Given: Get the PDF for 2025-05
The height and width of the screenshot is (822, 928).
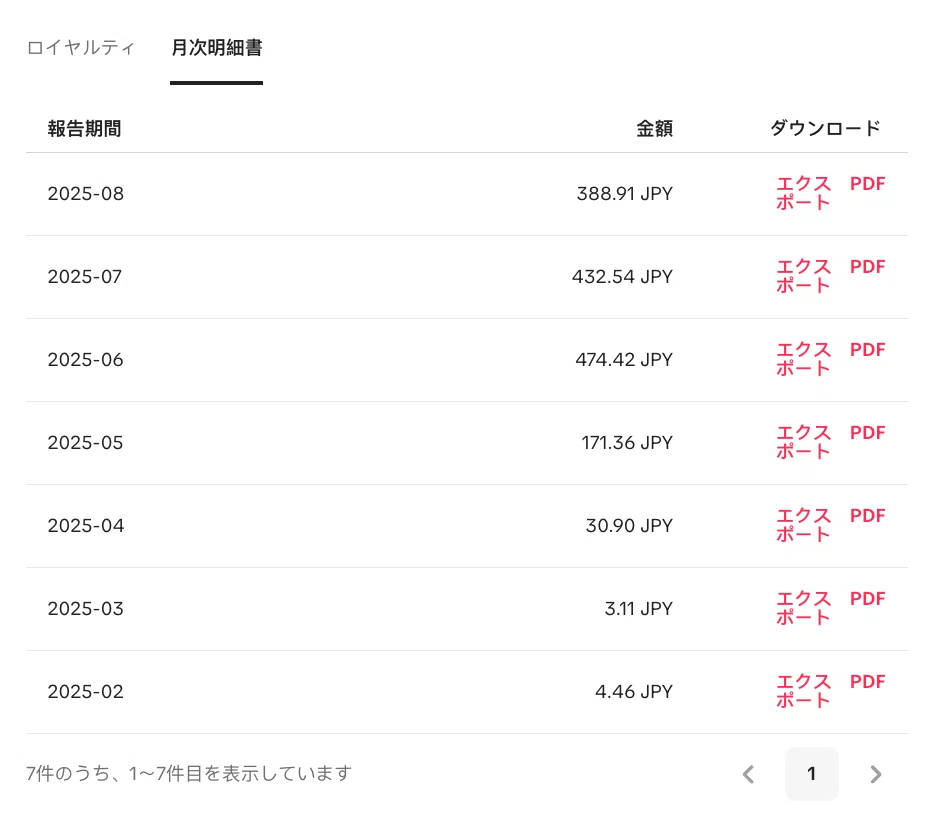Looking at the screenshot, I should (x=868, y=433).
